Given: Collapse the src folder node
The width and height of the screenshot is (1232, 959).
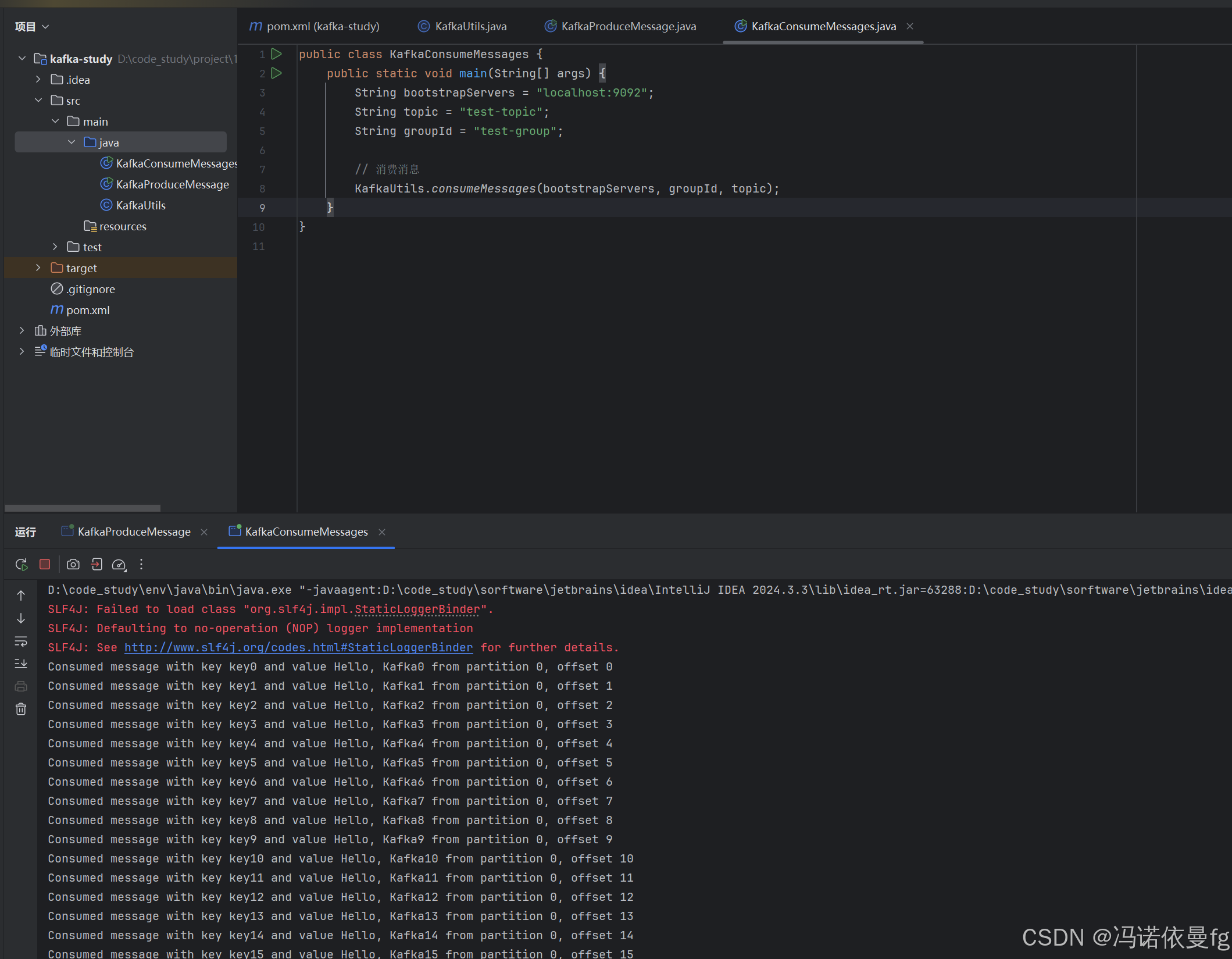Looking at the screenshot, I should (x=38, y=100).
